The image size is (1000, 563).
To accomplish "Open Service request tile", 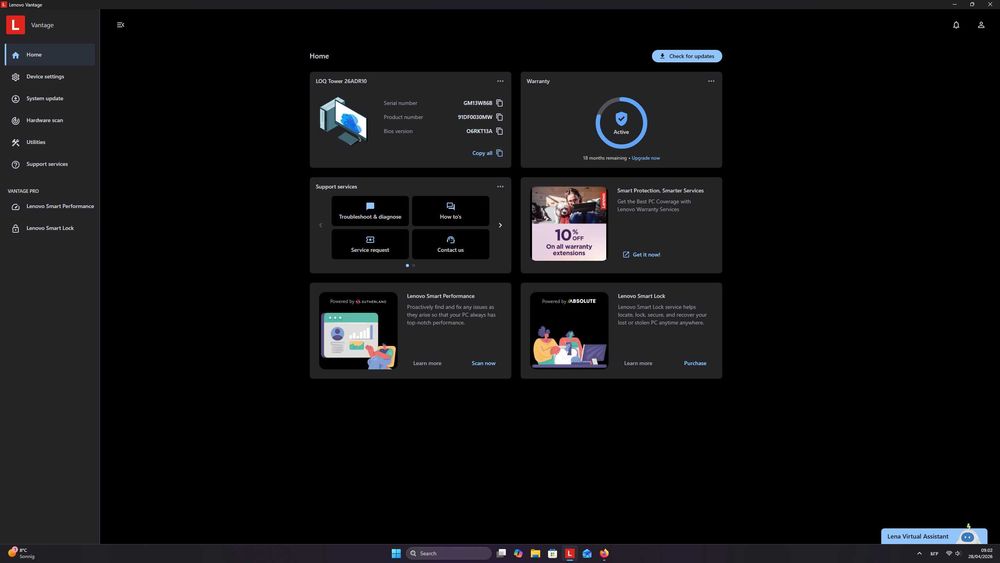I will 370,244.
